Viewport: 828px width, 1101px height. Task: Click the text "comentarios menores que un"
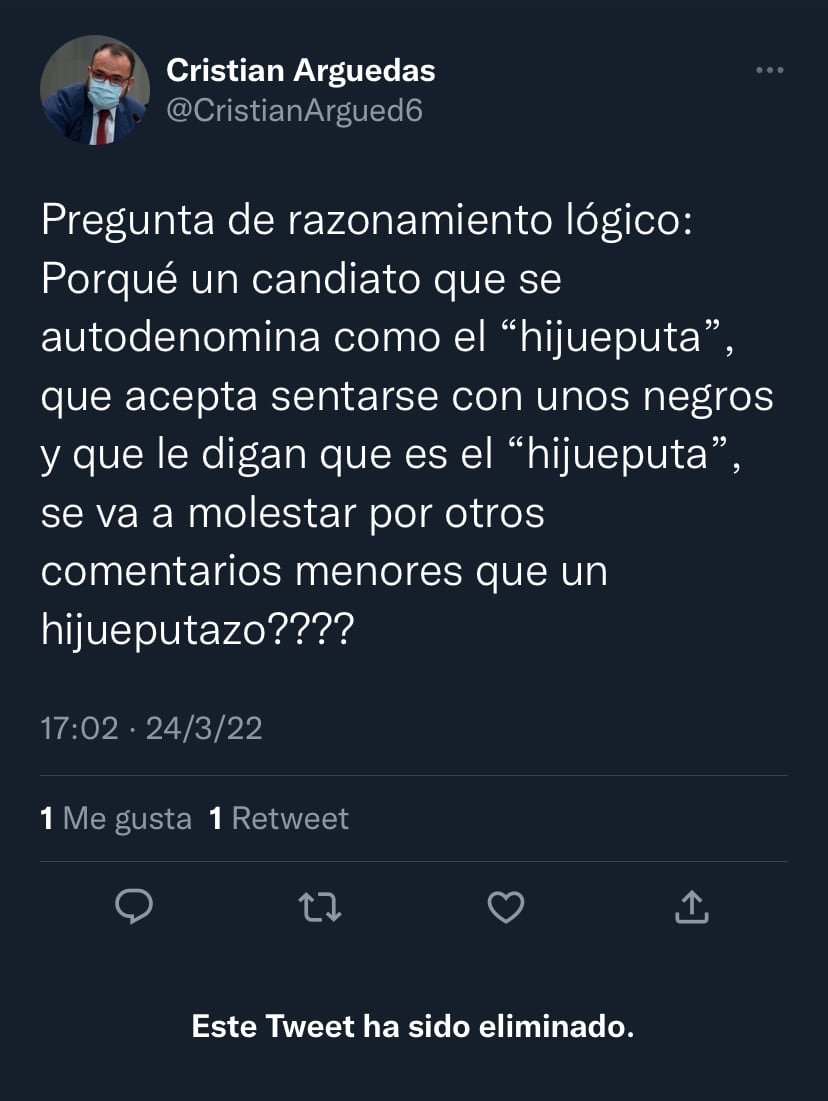[x=324, y=572]
